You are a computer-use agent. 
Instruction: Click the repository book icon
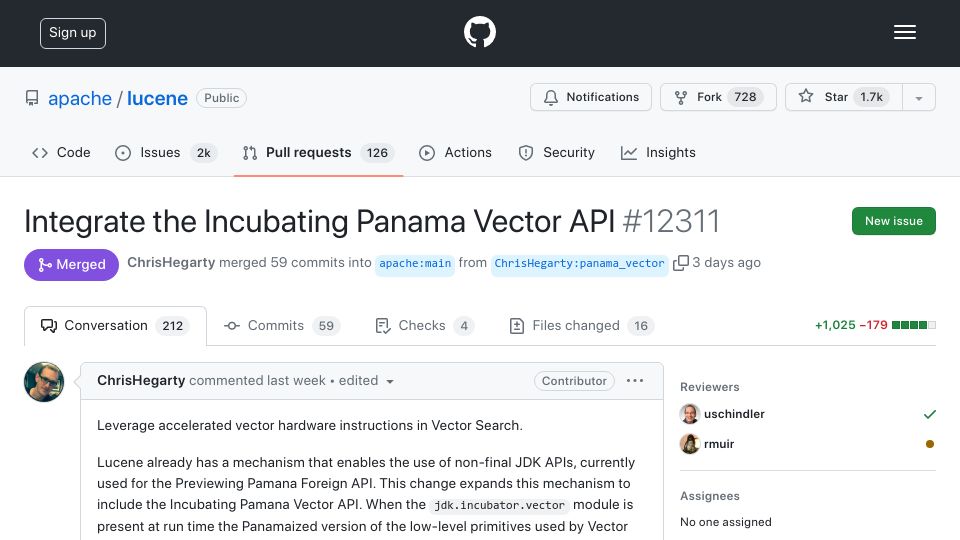coord(32,98)
